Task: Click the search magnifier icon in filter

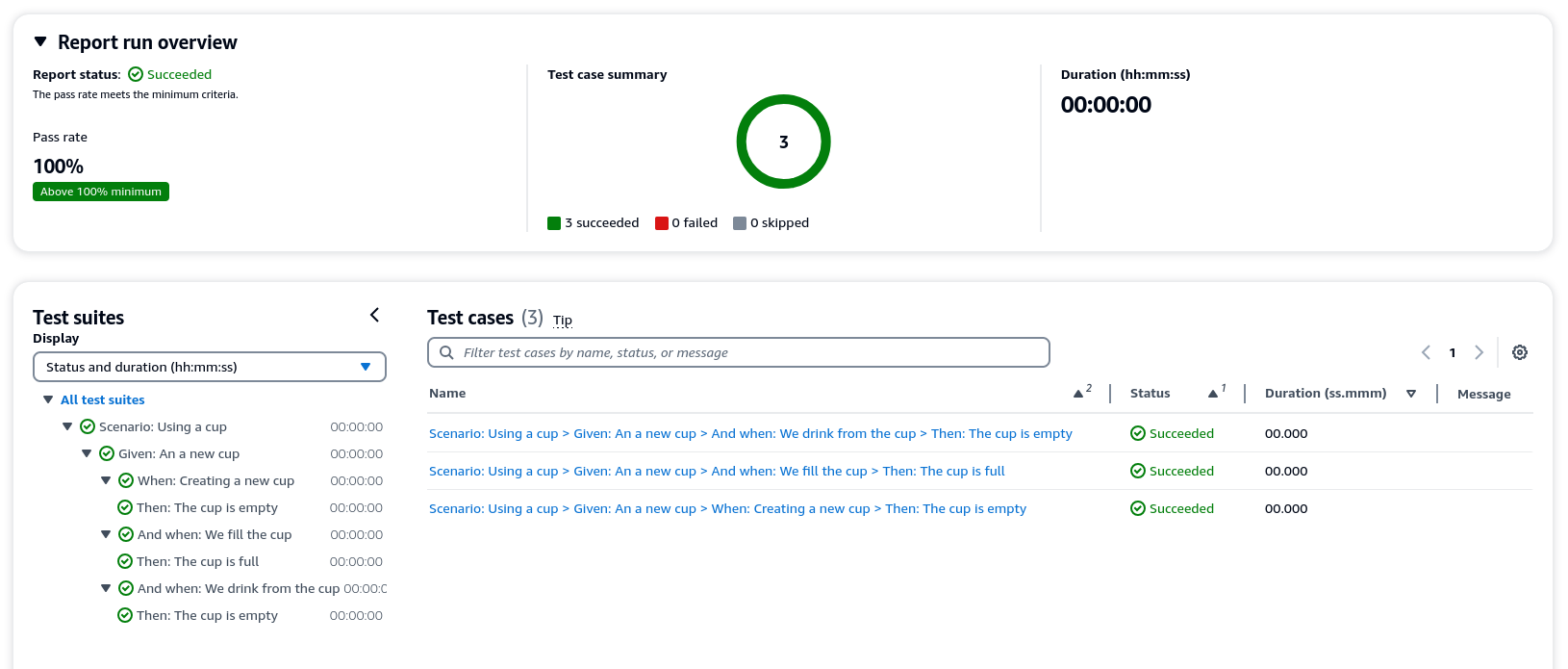Action: click(446, 352)
